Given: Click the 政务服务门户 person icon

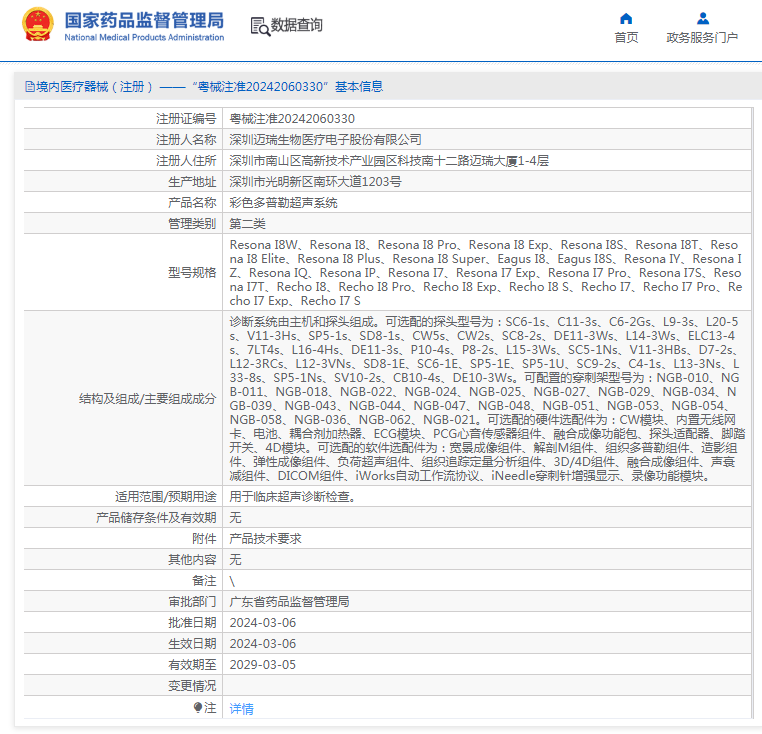Looking at the screenshot, I should (702, 18).
